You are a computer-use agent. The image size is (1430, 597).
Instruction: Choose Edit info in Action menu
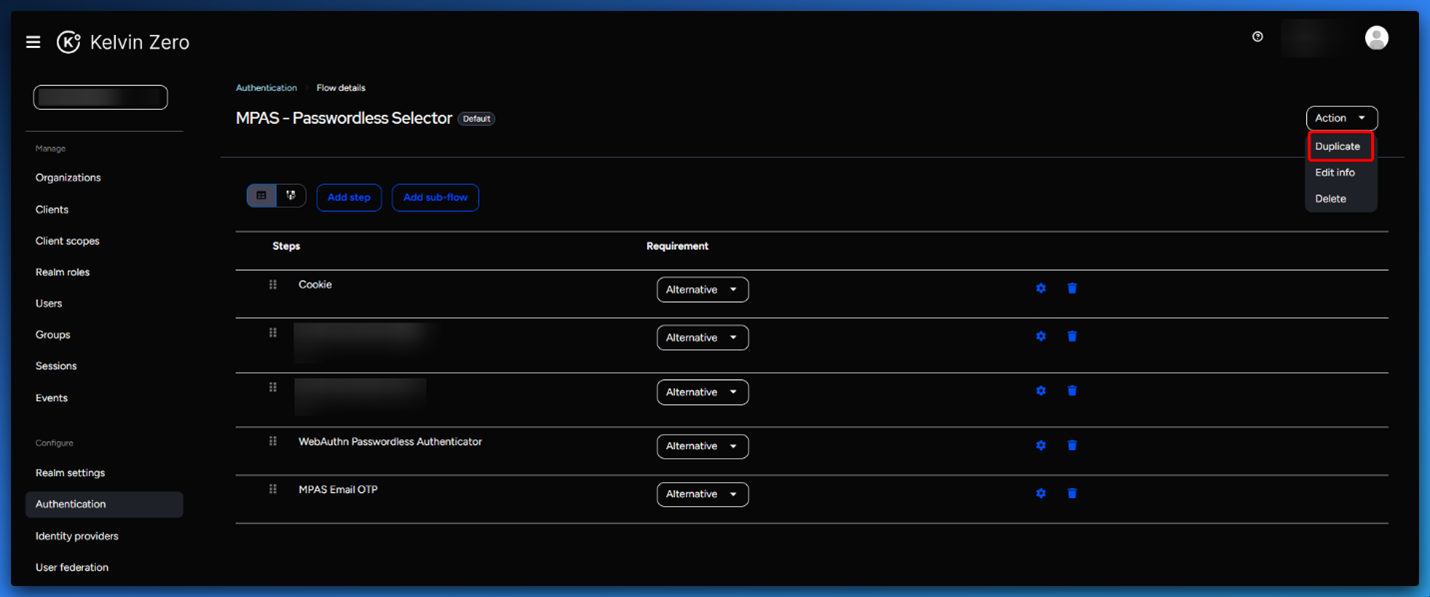(x=1335, y=173)
